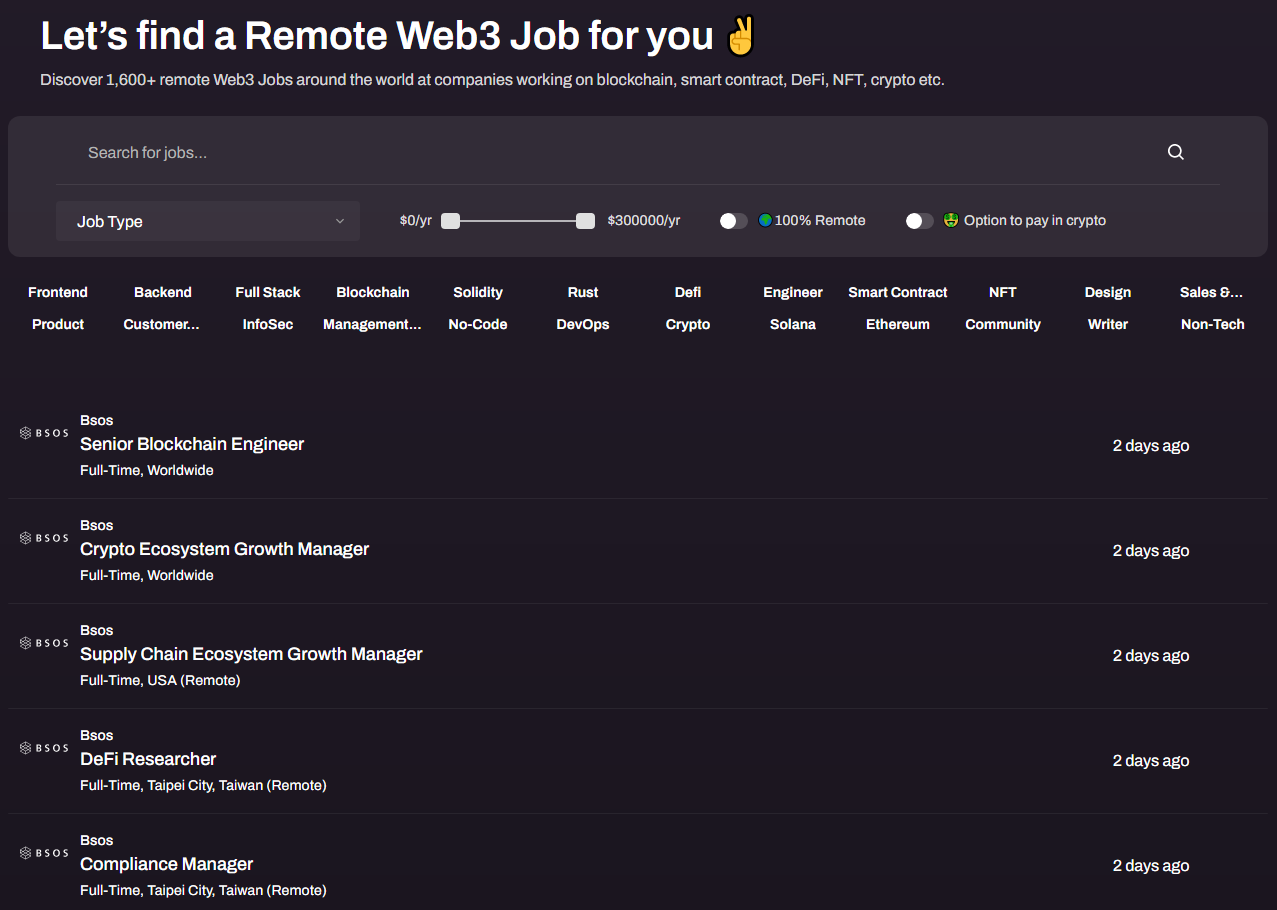Select the Full Stack category tag
Screen dimensions: 1277x910
[268, 292]
